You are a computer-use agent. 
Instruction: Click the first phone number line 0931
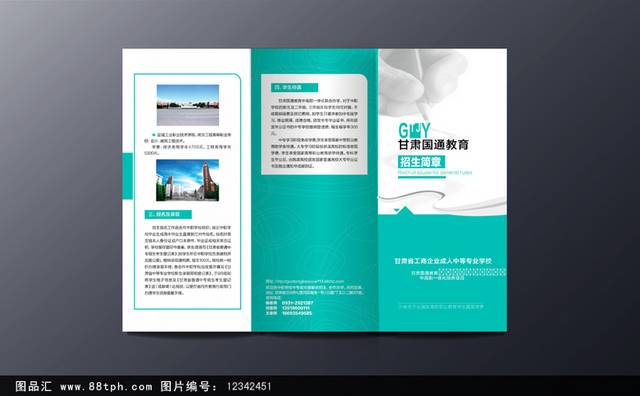pyautogui.click(x=289, y=303)
